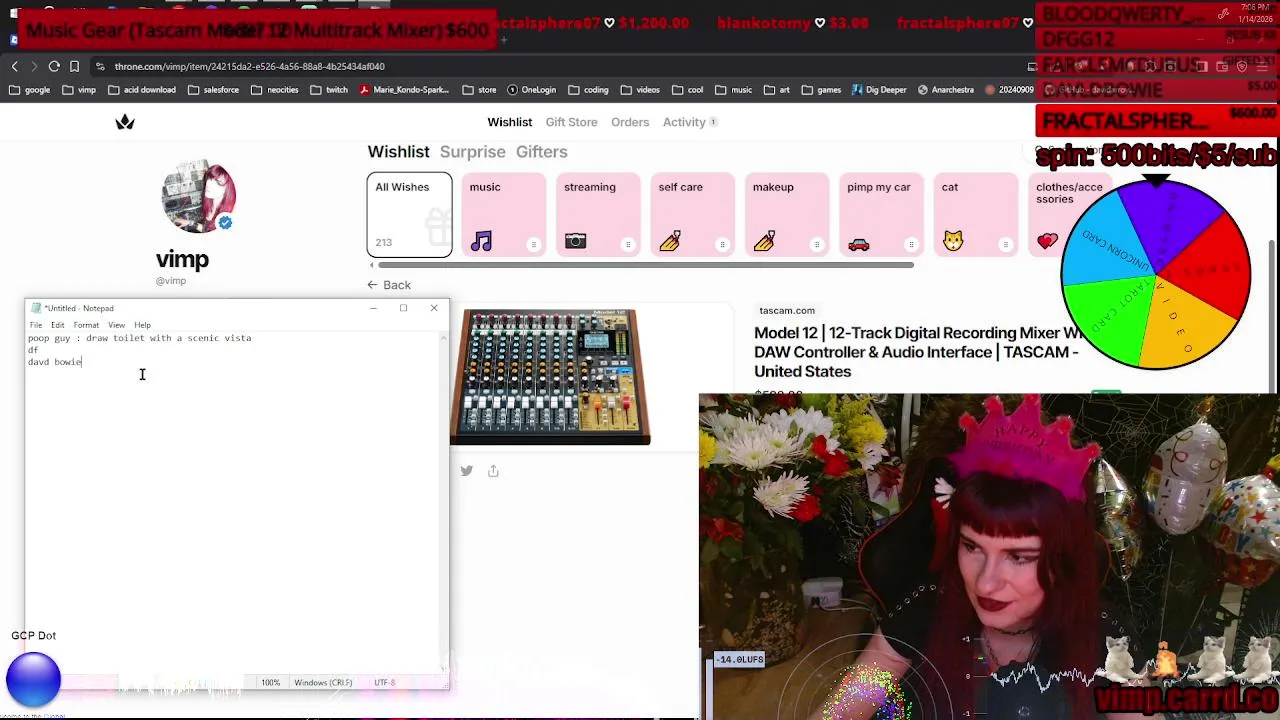Open the Anarchestra bookmark
1280x720 pixels.
click(945, 90)
